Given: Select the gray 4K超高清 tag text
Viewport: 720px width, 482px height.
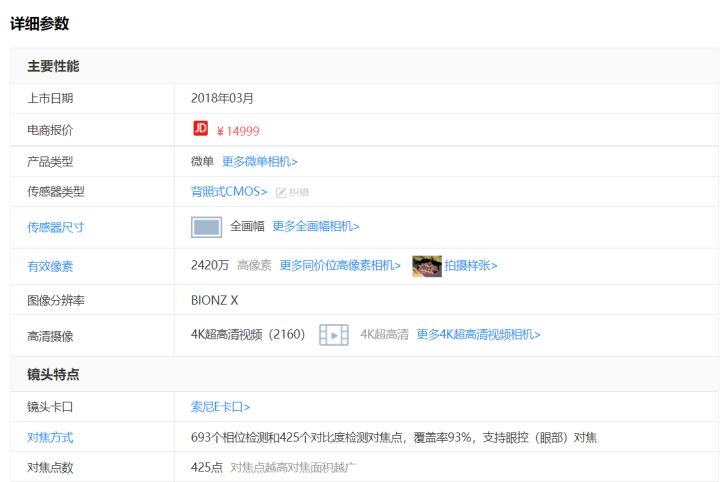Looking at the screenshot, I should pyautogui.click(x=384, y=334).
